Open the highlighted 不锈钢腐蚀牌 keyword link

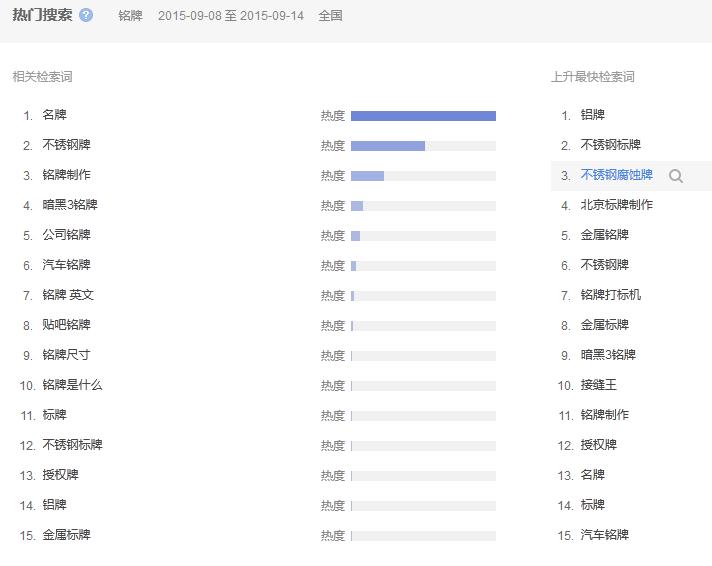pyautogui.click(x=616, y=175)
